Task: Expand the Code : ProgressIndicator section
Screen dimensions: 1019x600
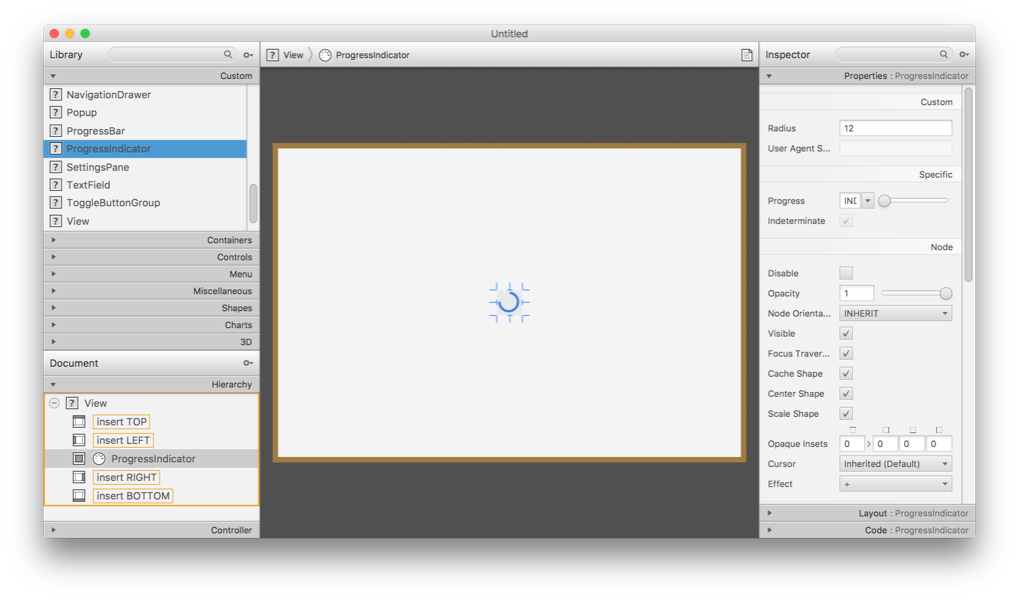Action: (867, 530)
